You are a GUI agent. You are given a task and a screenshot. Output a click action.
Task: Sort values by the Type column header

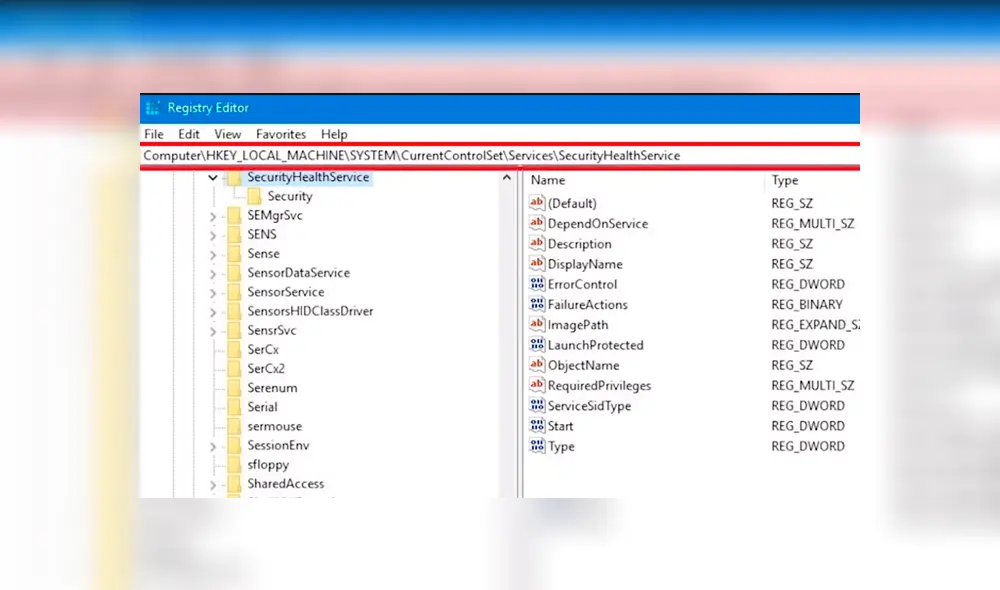[x=784, y=180]
